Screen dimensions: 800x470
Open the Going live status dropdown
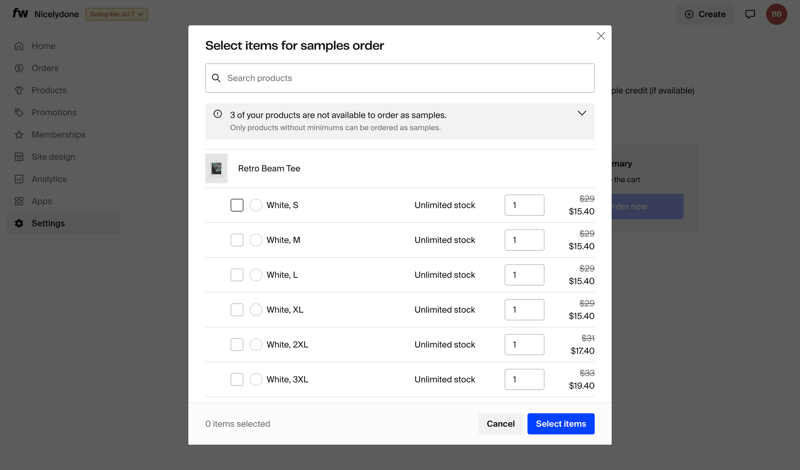click(117, 14)
